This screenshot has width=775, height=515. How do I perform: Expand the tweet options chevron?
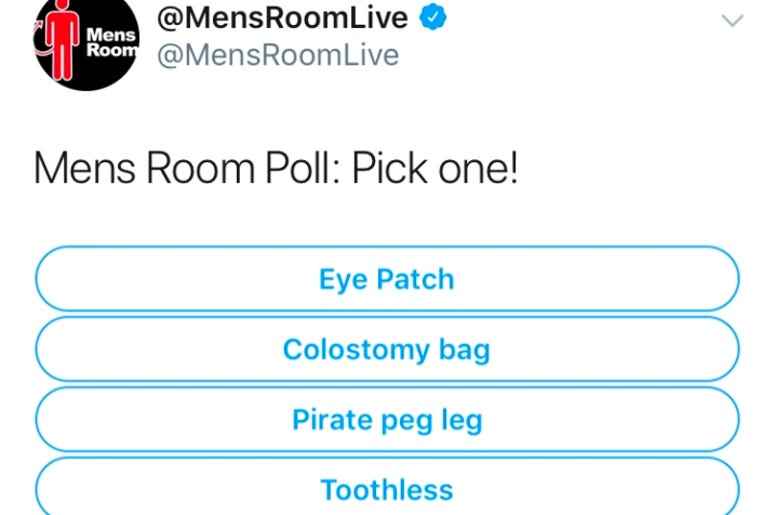(732, 20)
